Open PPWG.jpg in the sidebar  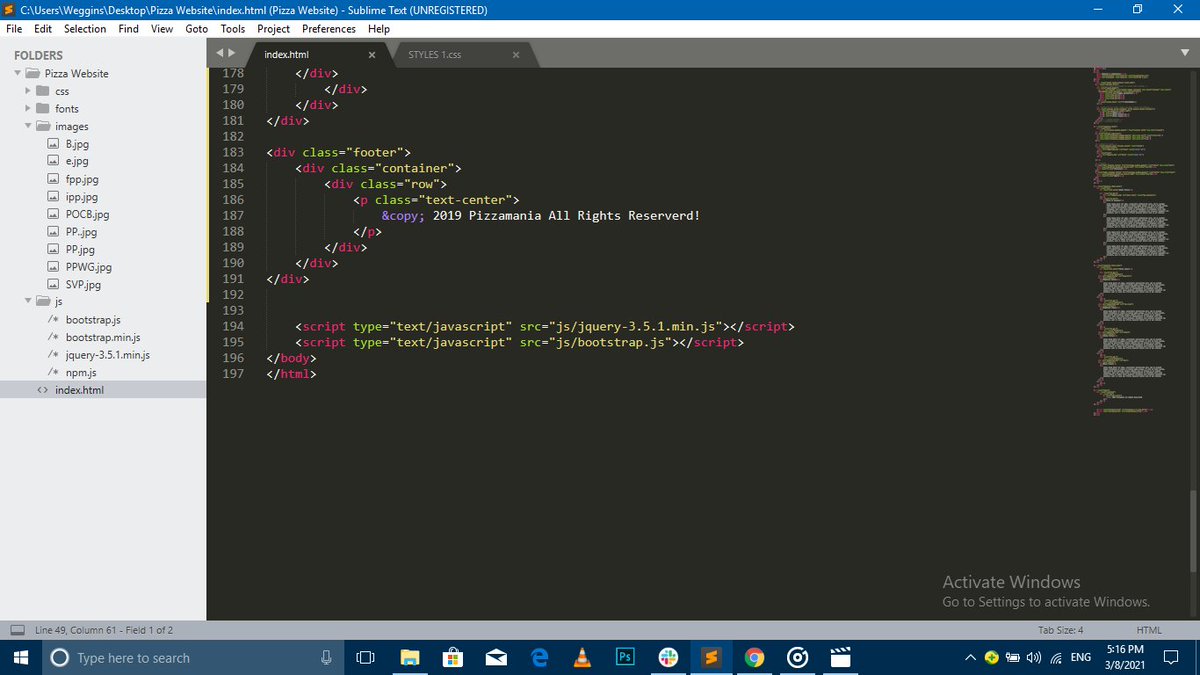point(89,267)
